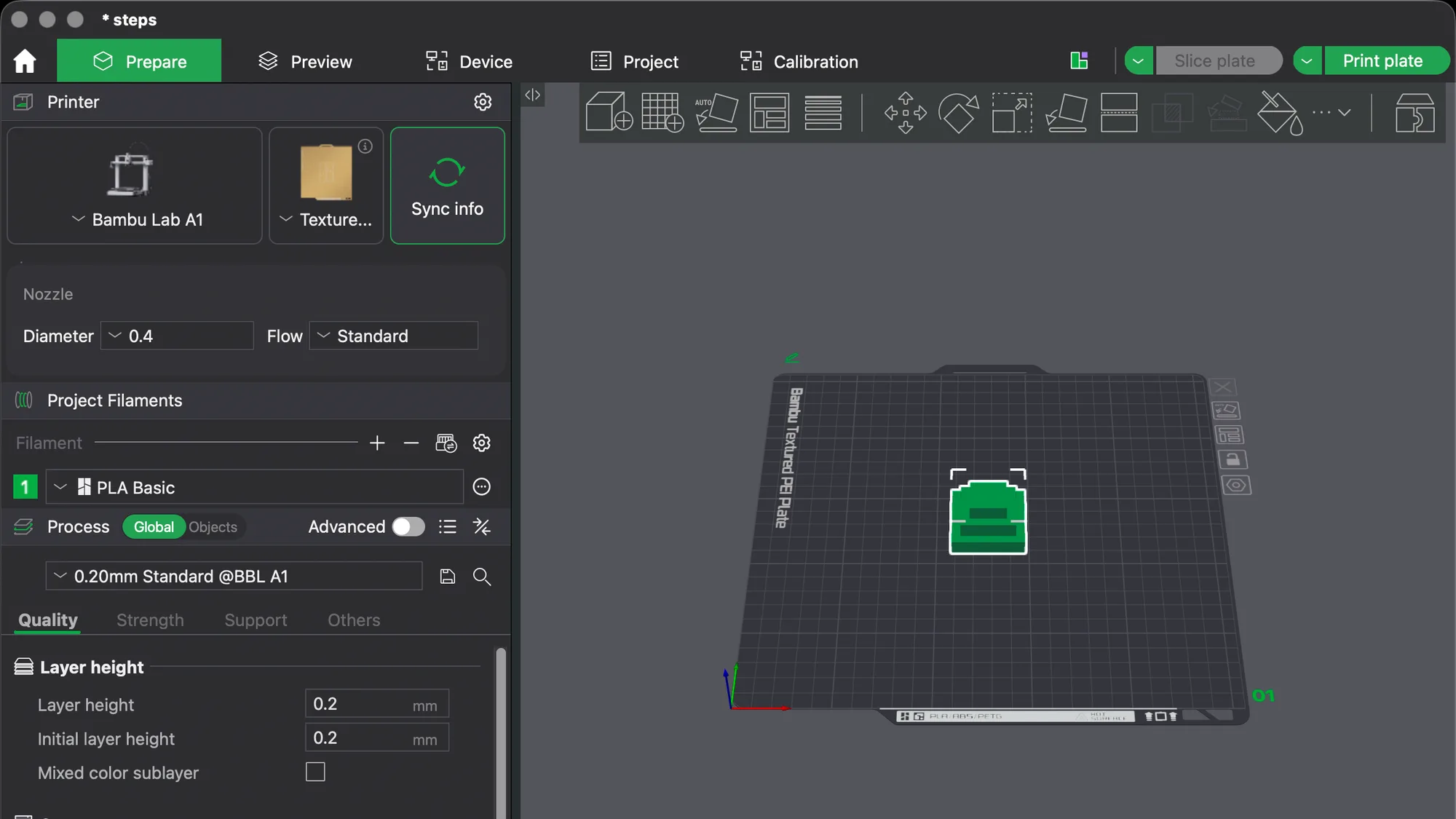Click the Sync info button

pos(448,186)
